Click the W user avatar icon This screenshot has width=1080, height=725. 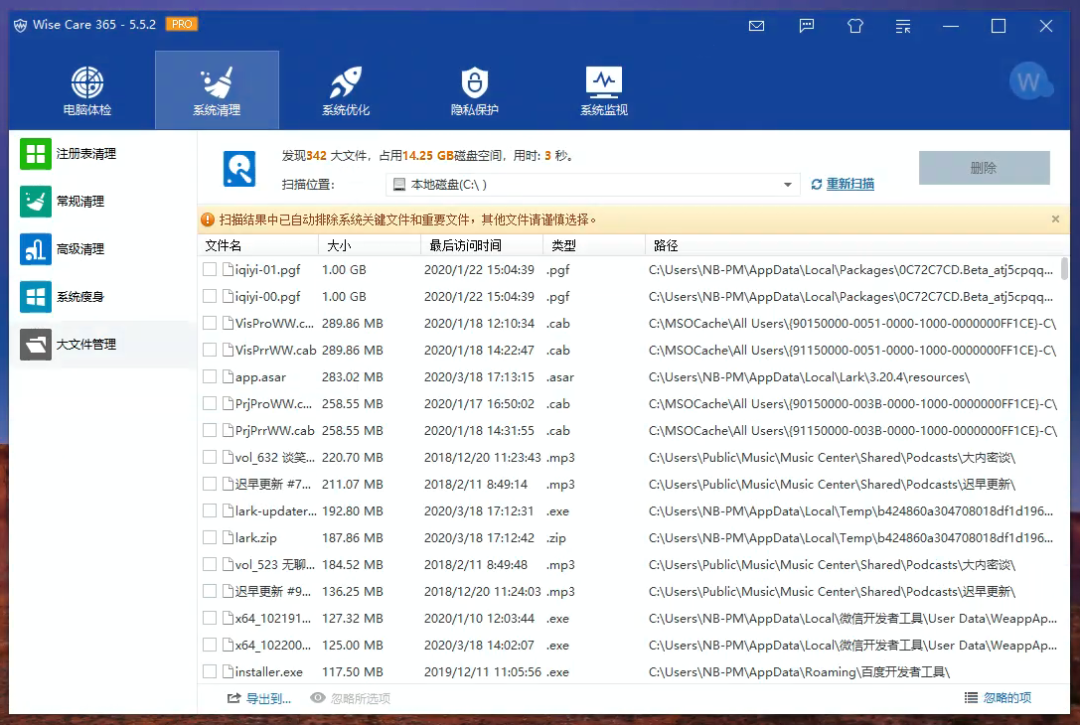point(1030,83)
